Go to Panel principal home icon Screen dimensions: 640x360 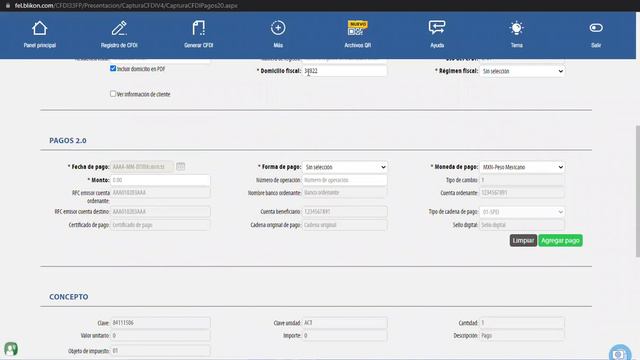[x=40, y=28]
